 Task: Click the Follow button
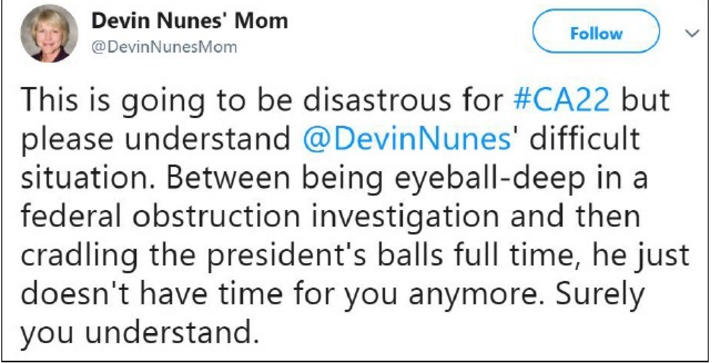pyautogui.click(x=596, y=32)
